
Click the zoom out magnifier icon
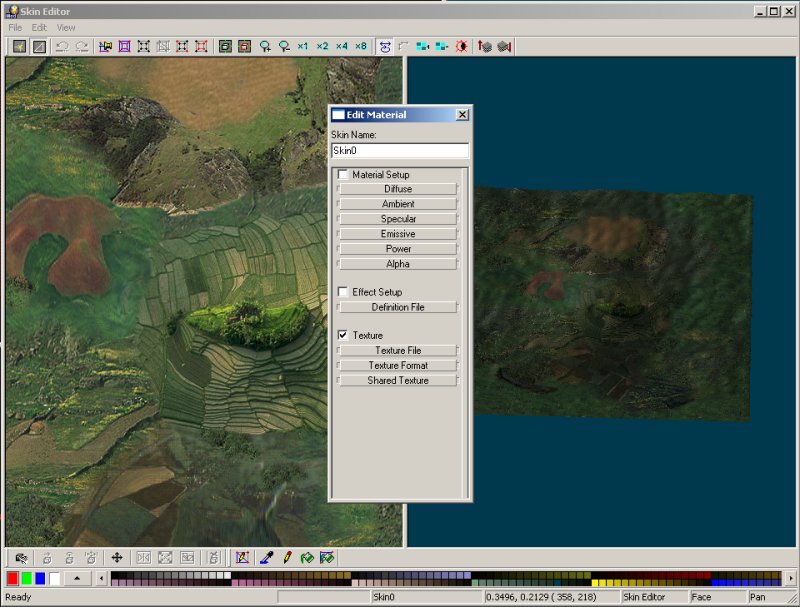click(x=284, y=46)
